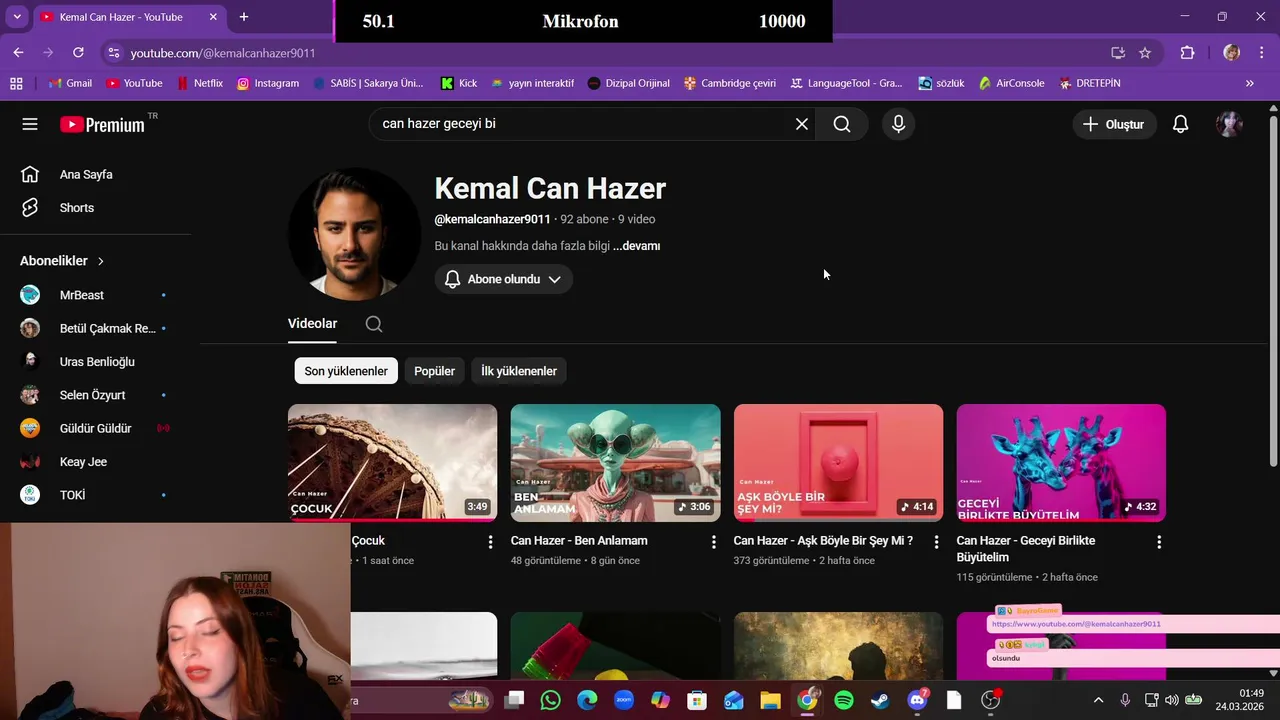Viewport: 1280px width, 720px height.
Task: Select the İlk yüklenenler filter chip
Action: [x=519, y=371]
